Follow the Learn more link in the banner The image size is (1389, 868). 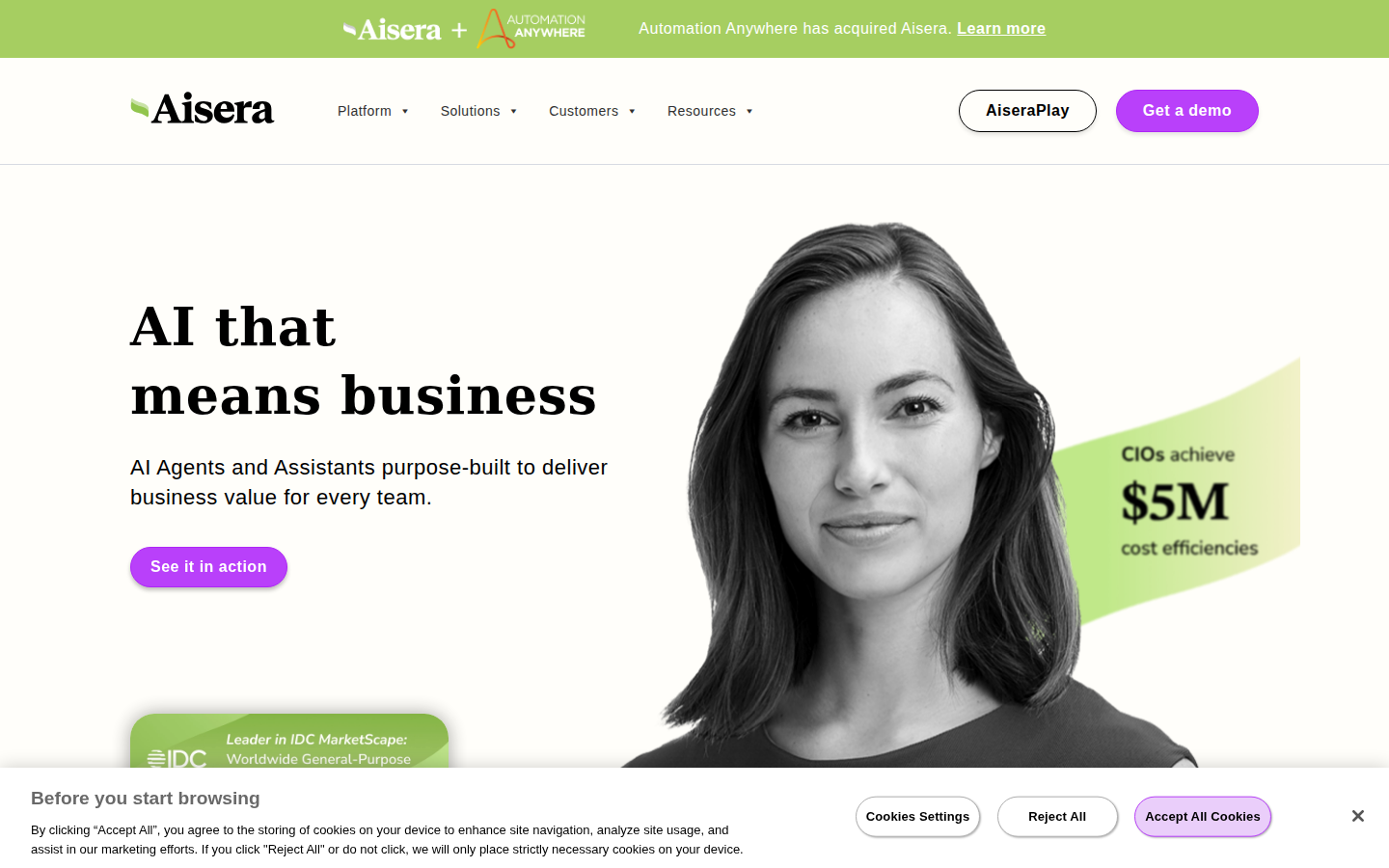point(1001,29)
